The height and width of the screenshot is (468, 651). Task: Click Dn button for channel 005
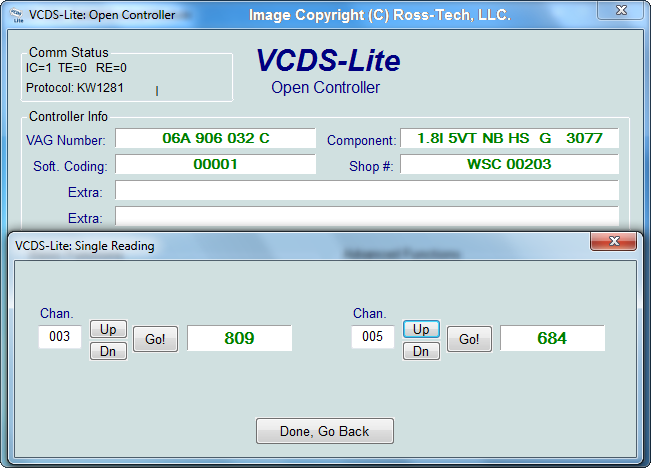[x=421, y=351]
